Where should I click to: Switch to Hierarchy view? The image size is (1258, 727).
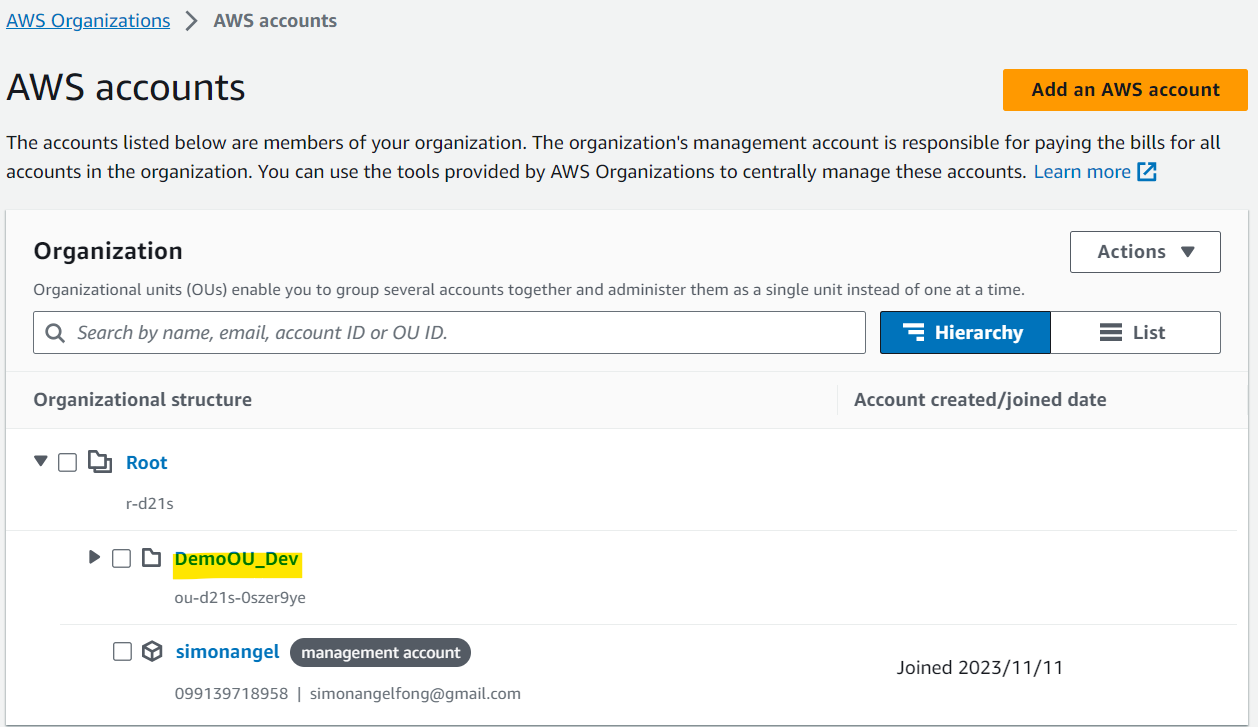click(x=965, y=333)
